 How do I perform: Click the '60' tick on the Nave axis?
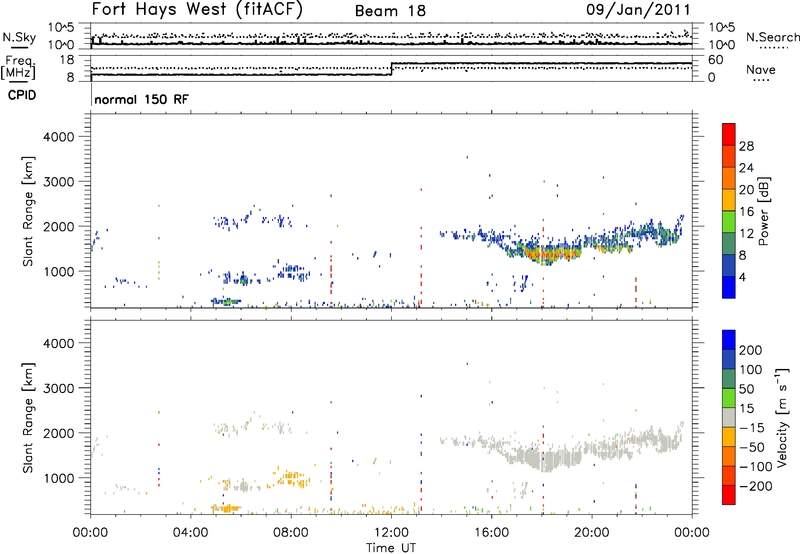pos(716,60)
